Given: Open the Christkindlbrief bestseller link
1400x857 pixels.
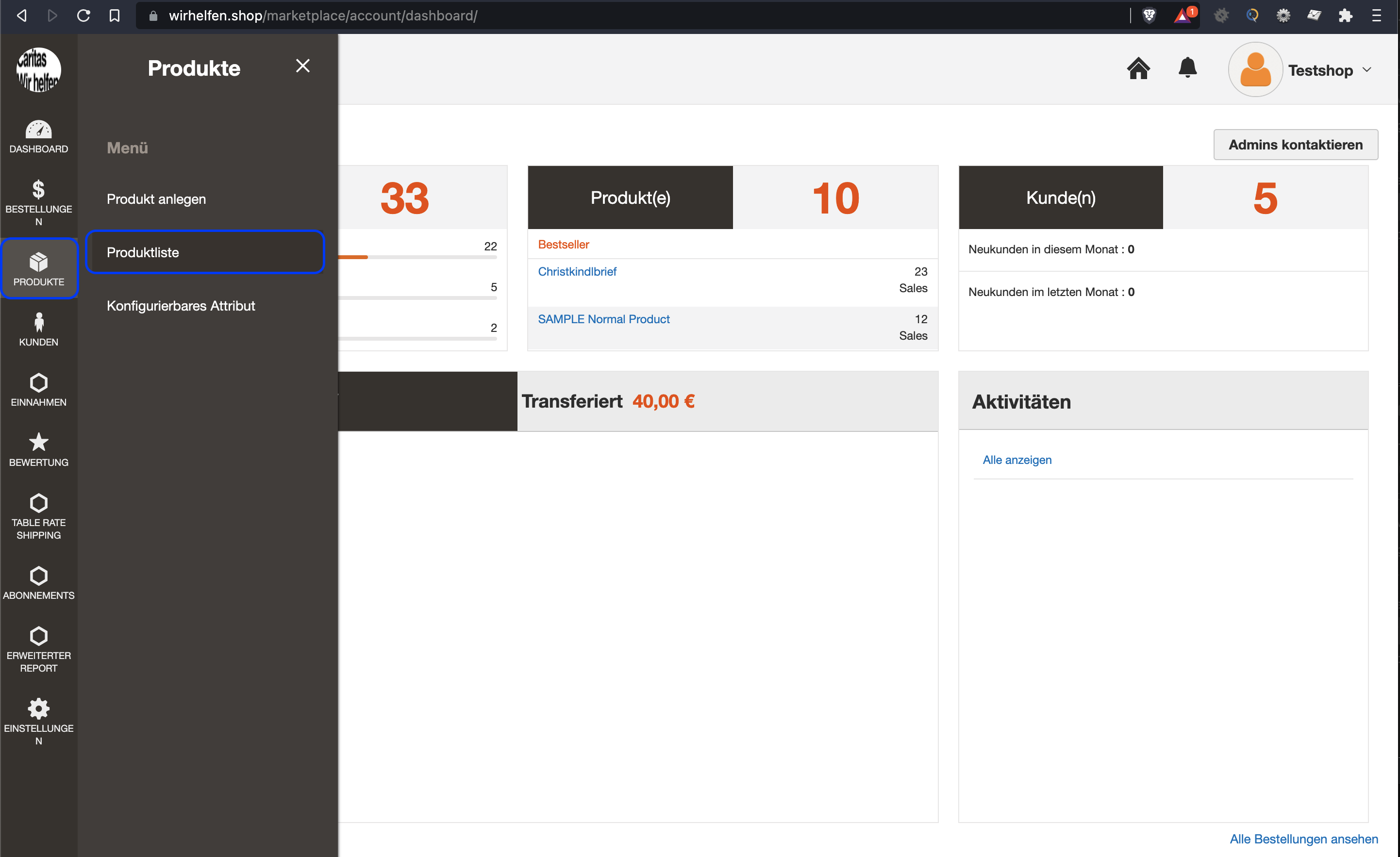Looking at the screenshot, I should [x=577, y=271].
